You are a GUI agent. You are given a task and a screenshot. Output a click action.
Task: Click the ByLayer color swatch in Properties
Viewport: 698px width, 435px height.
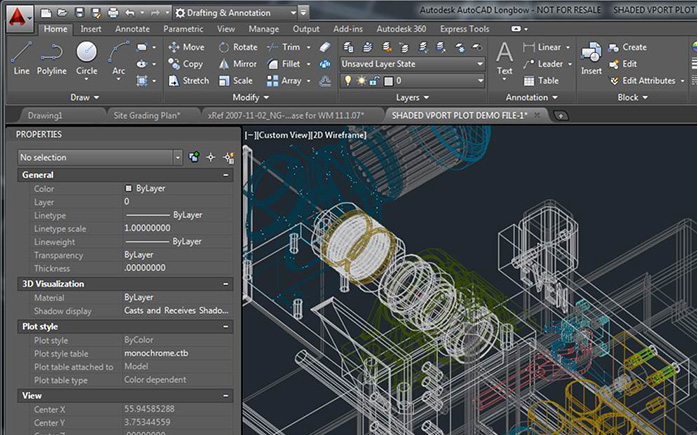click(128, 188)
